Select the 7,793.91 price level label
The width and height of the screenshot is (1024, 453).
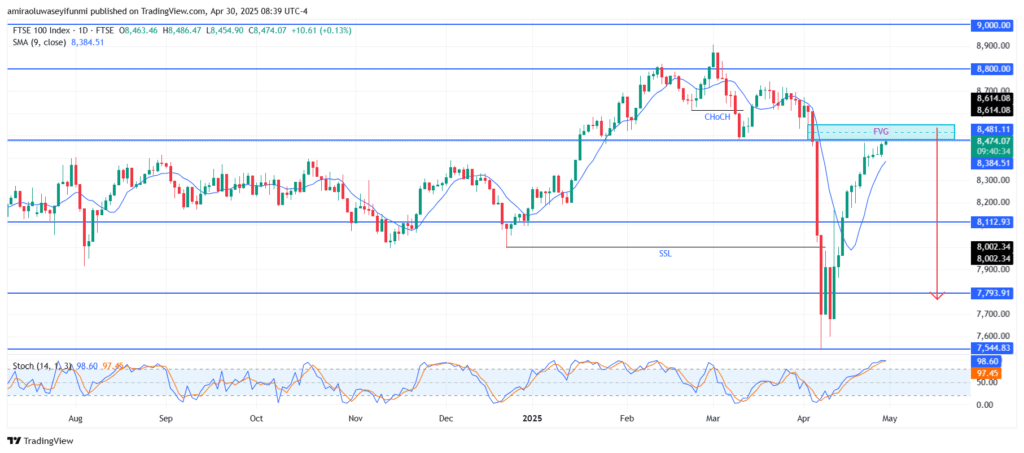pyautogui.click(x=994, y=293)
